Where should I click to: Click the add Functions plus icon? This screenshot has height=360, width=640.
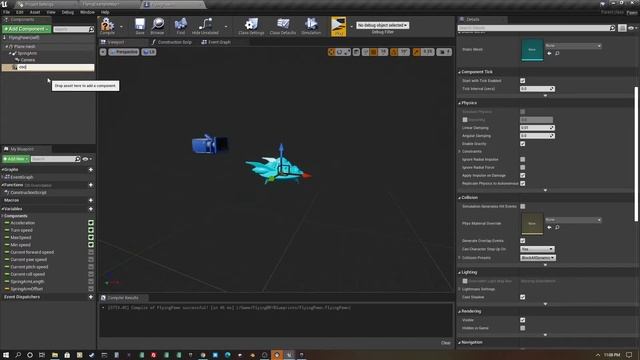91,185
